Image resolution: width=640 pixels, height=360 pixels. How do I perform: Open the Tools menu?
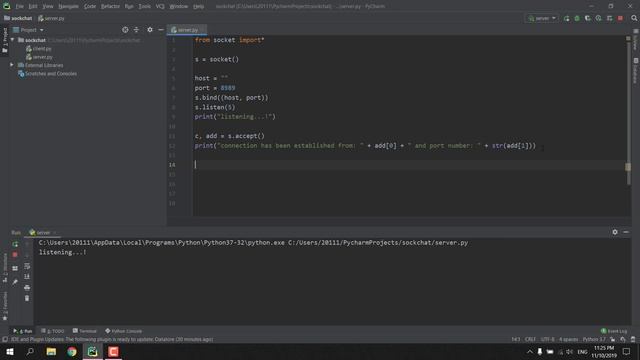[144, 6]
